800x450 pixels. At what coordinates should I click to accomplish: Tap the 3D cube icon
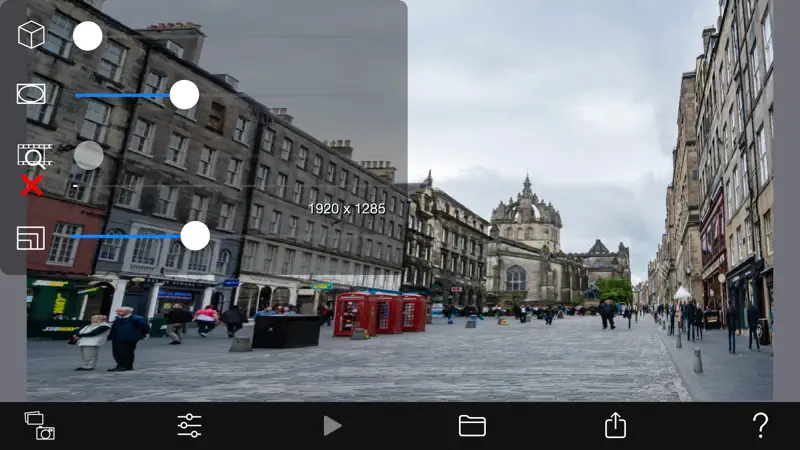pos(31,35)
